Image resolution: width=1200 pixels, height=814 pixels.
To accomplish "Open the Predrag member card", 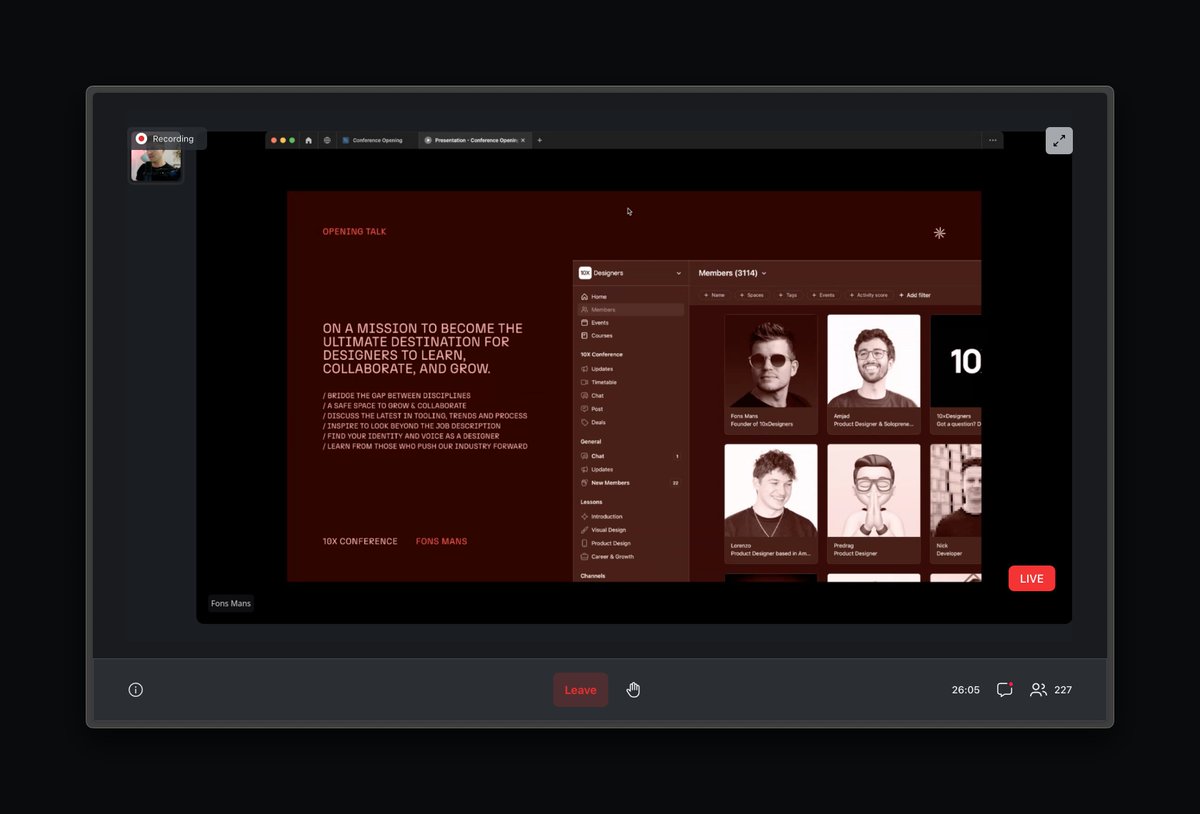I will point(874,504).
